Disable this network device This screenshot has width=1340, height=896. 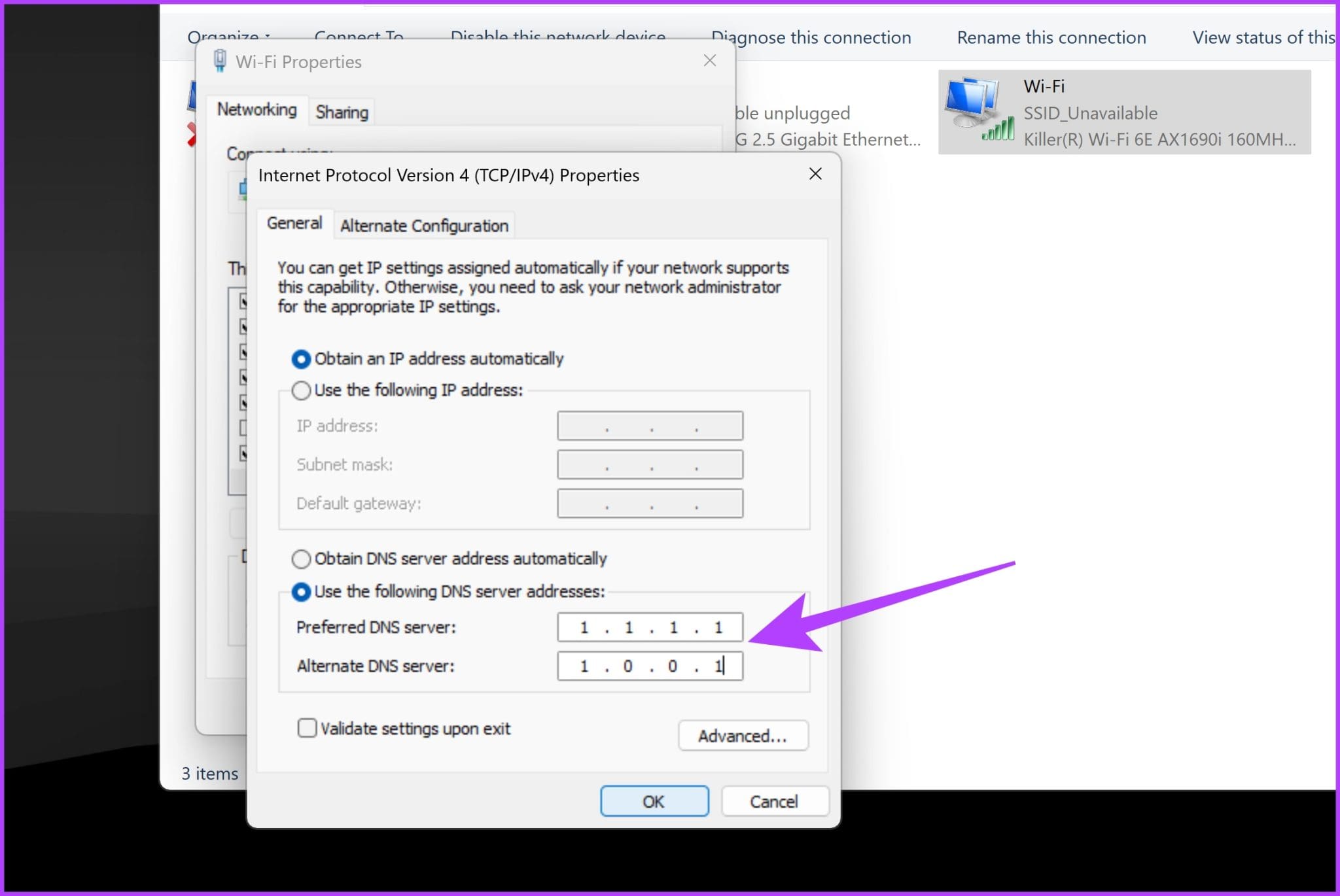coord(557,37)
